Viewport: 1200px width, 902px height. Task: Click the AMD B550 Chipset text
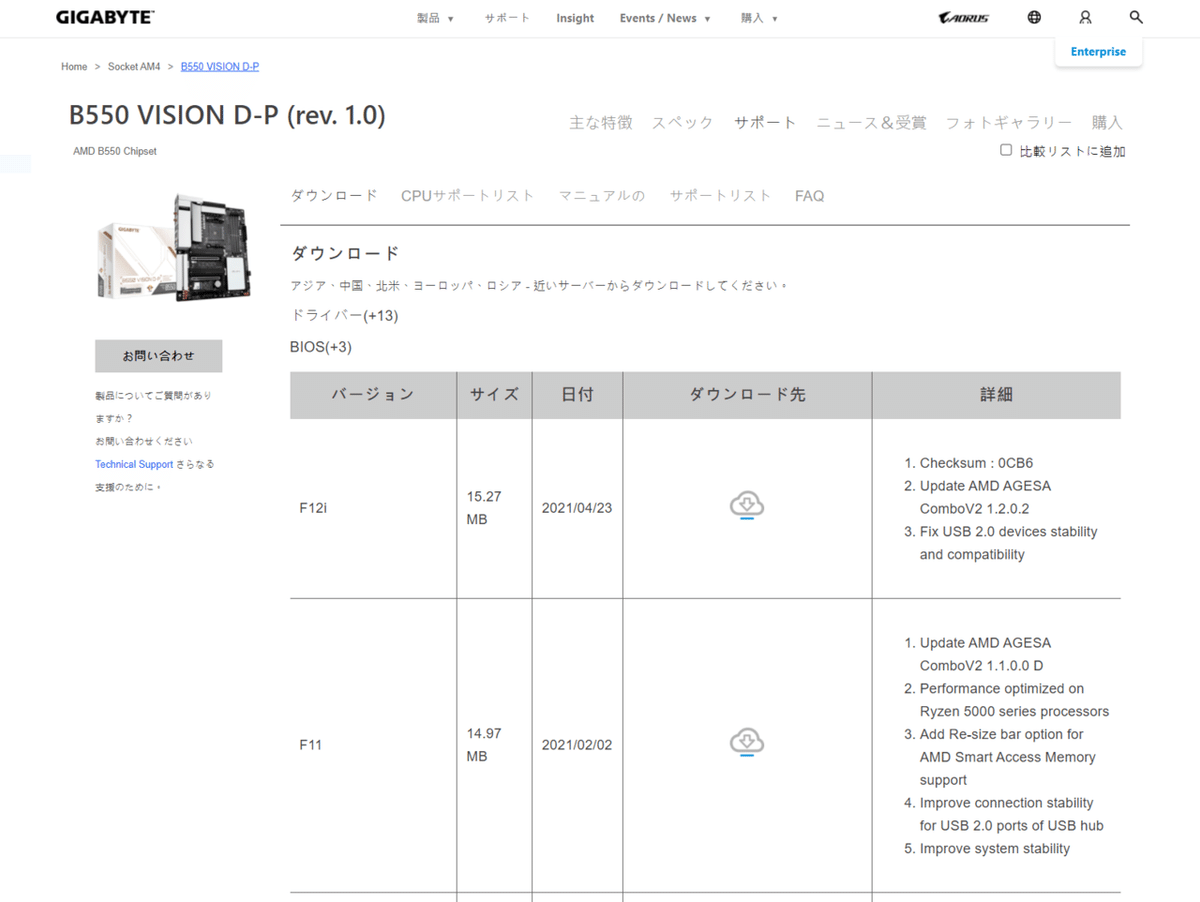click(115, 151)
